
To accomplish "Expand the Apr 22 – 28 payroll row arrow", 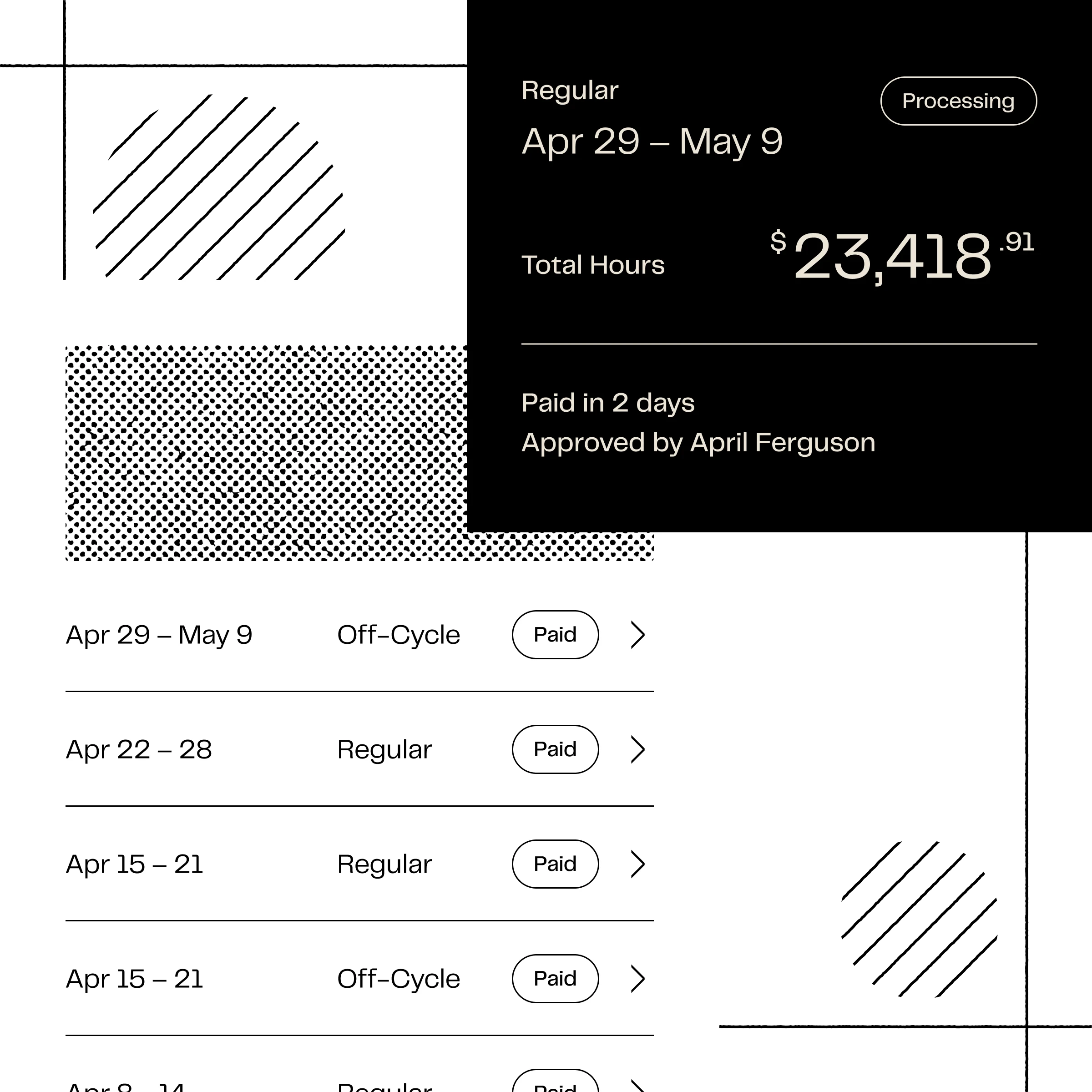I will click(x=637, y=749).
